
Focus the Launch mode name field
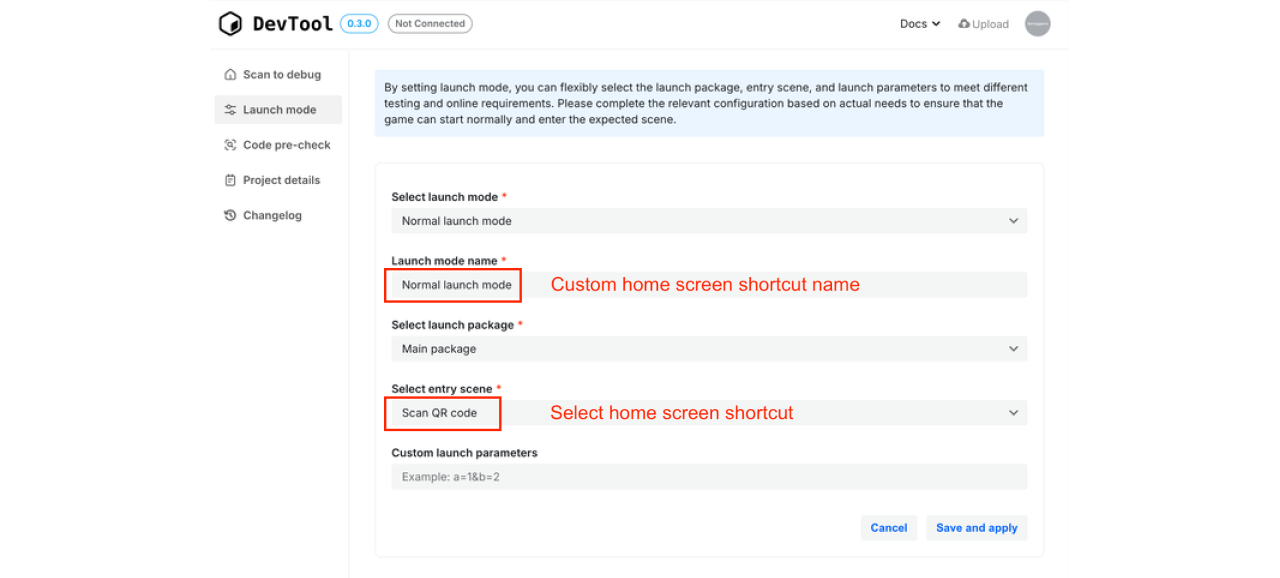[x=708, y=285]
